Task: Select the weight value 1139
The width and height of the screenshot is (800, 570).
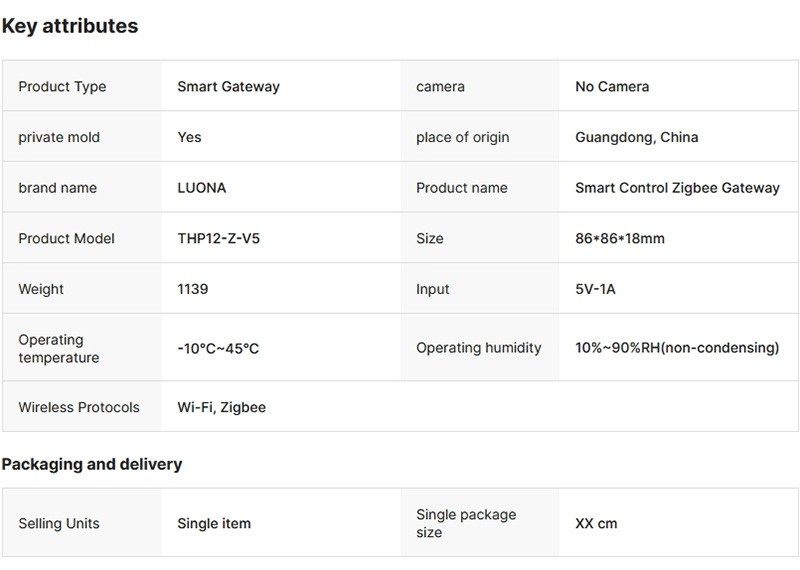Action: [x=193, y=289]
